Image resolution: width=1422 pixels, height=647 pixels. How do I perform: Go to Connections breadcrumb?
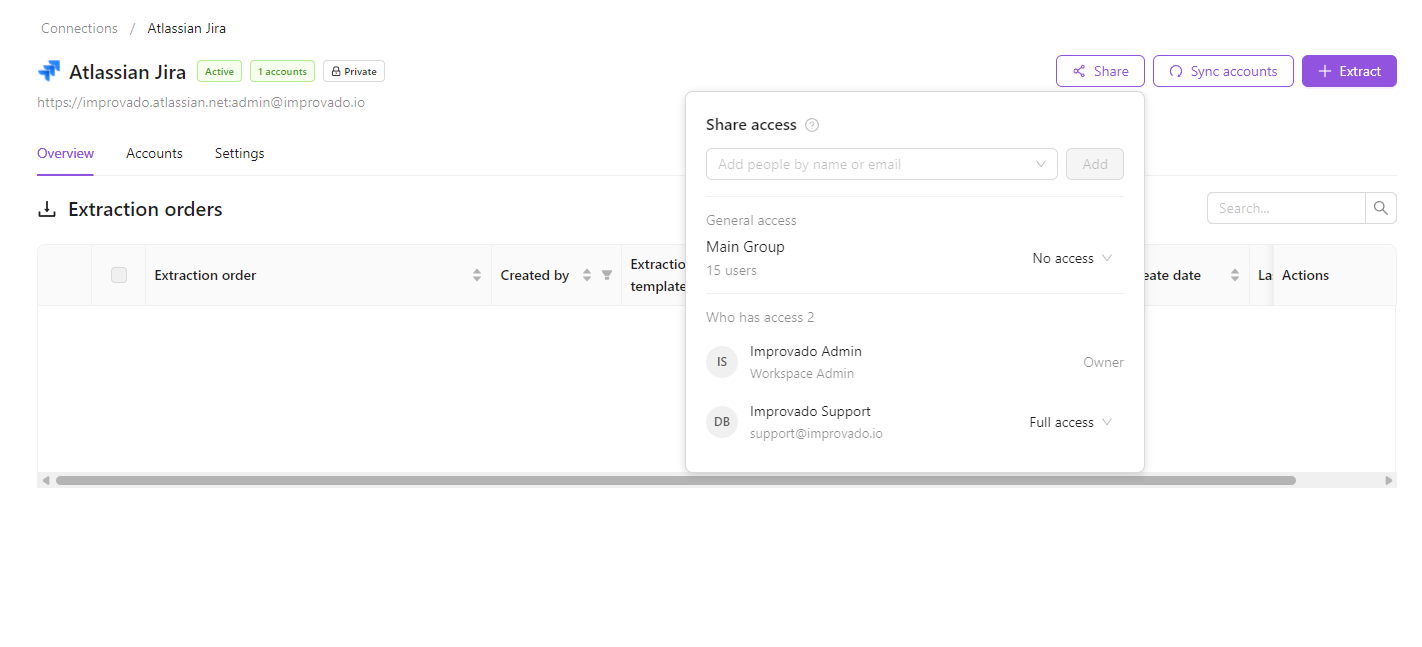(x=79, y=28)
